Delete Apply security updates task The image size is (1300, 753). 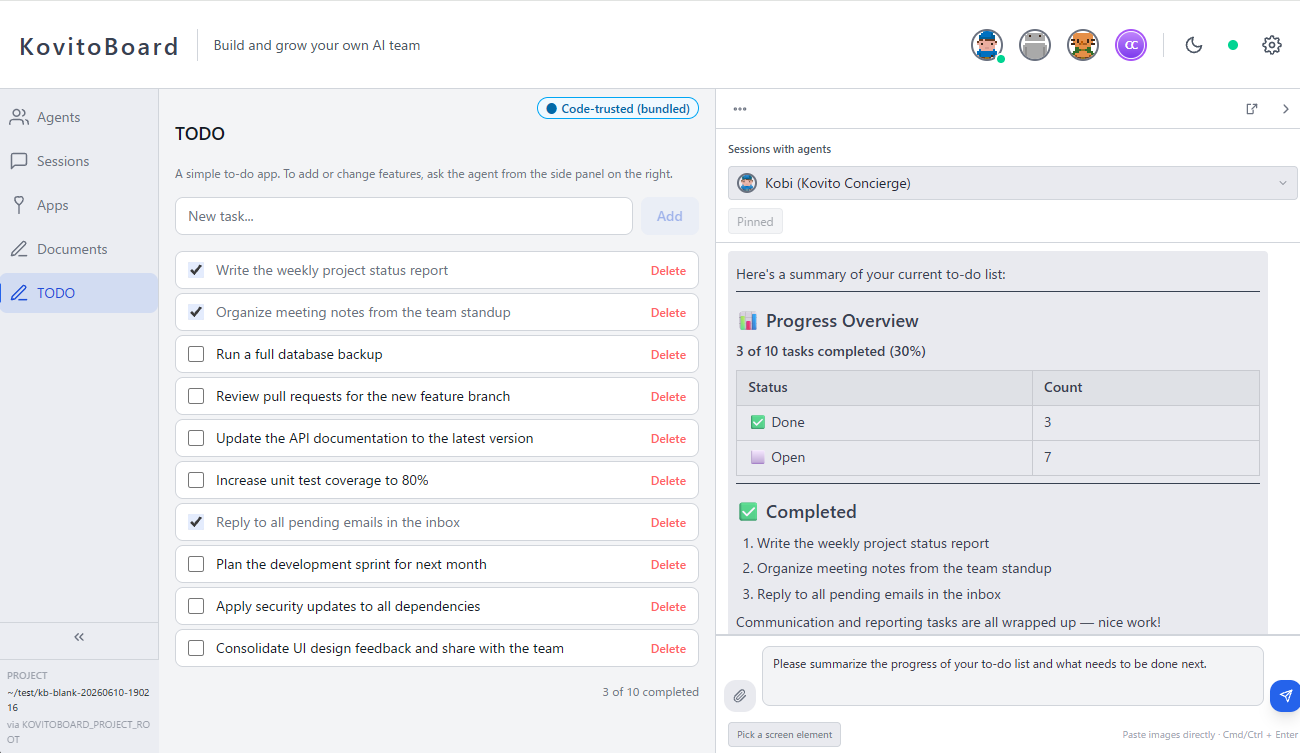coord(668,606)
